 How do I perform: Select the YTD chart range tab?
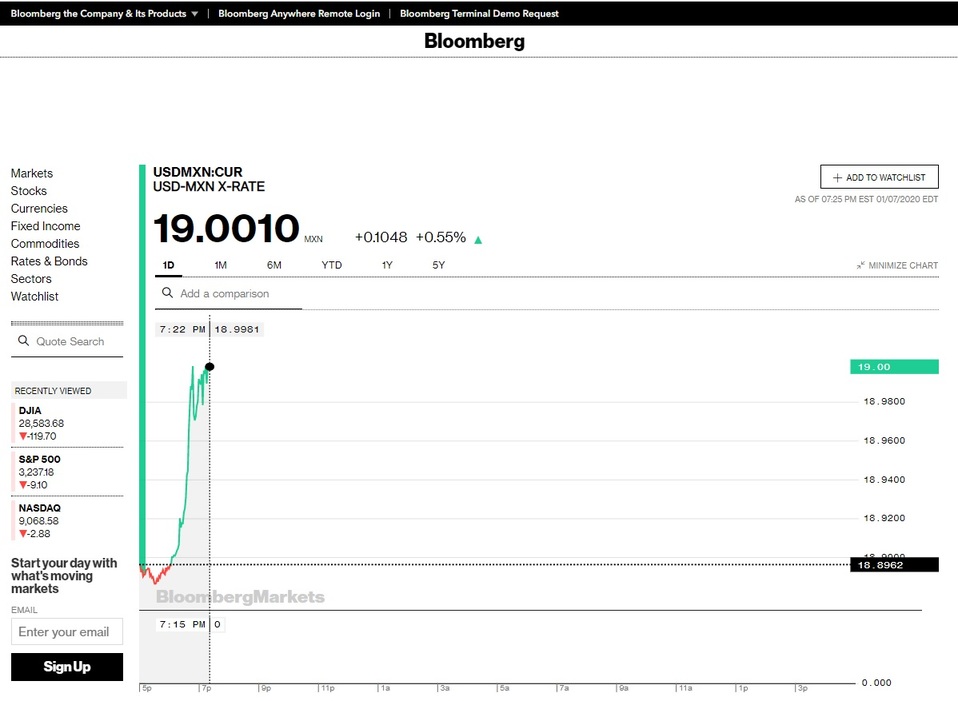pos(332,265)
